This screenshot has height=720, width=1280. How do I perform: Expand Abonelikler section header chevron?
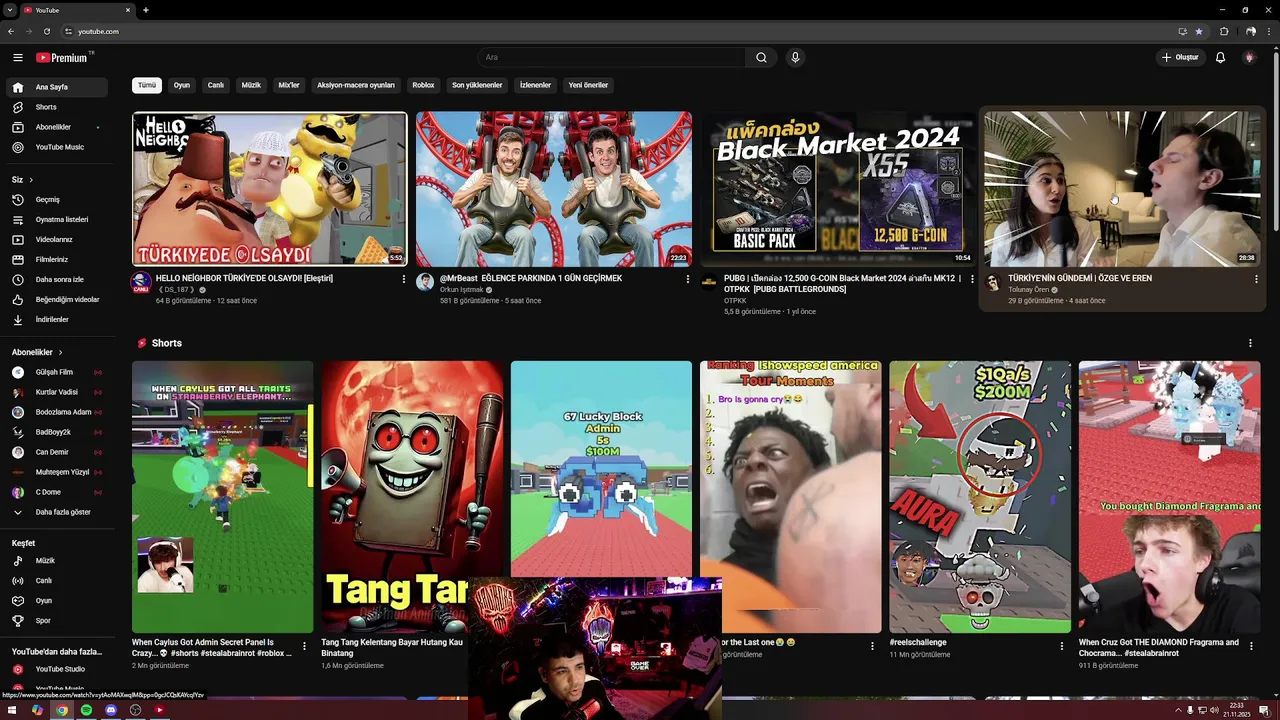60,353
